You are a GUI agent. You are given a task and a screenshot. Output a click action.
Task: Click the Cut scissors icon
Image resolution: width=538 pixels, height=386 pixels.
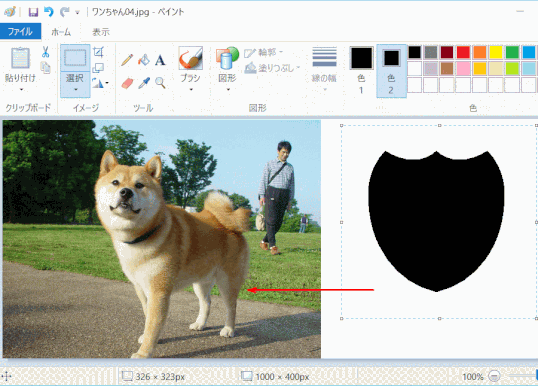pos(46,52)
